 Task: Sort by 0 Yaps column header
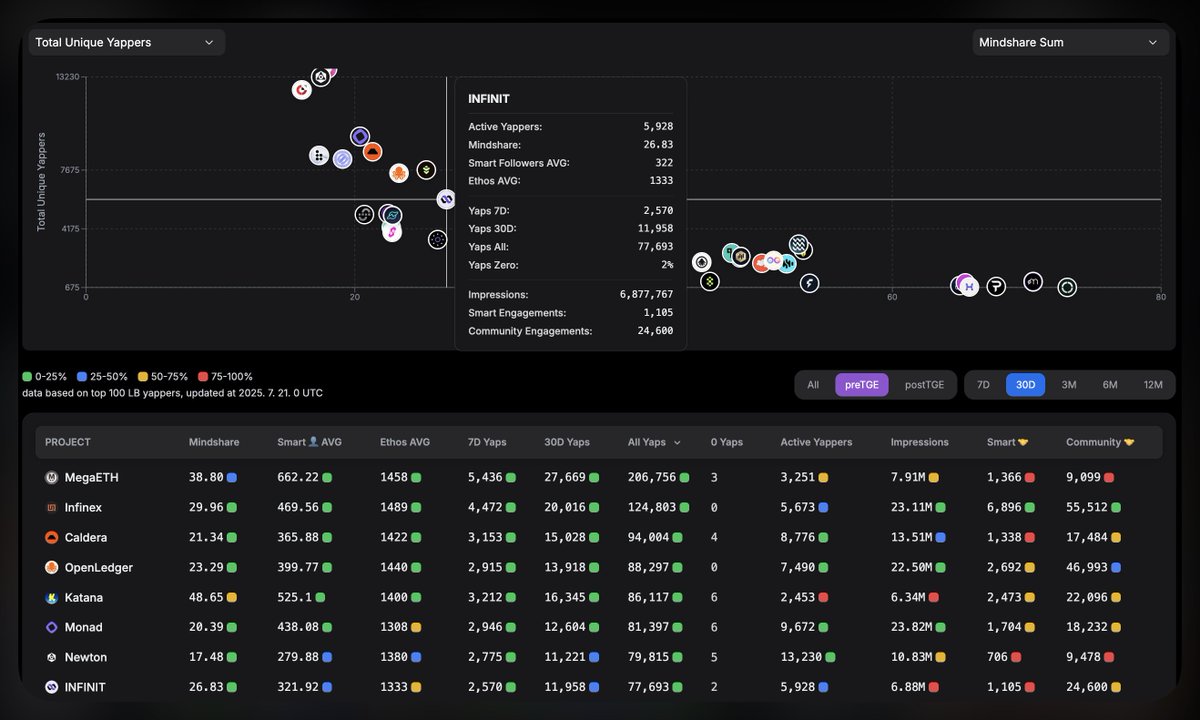click(x=727, y=442)
